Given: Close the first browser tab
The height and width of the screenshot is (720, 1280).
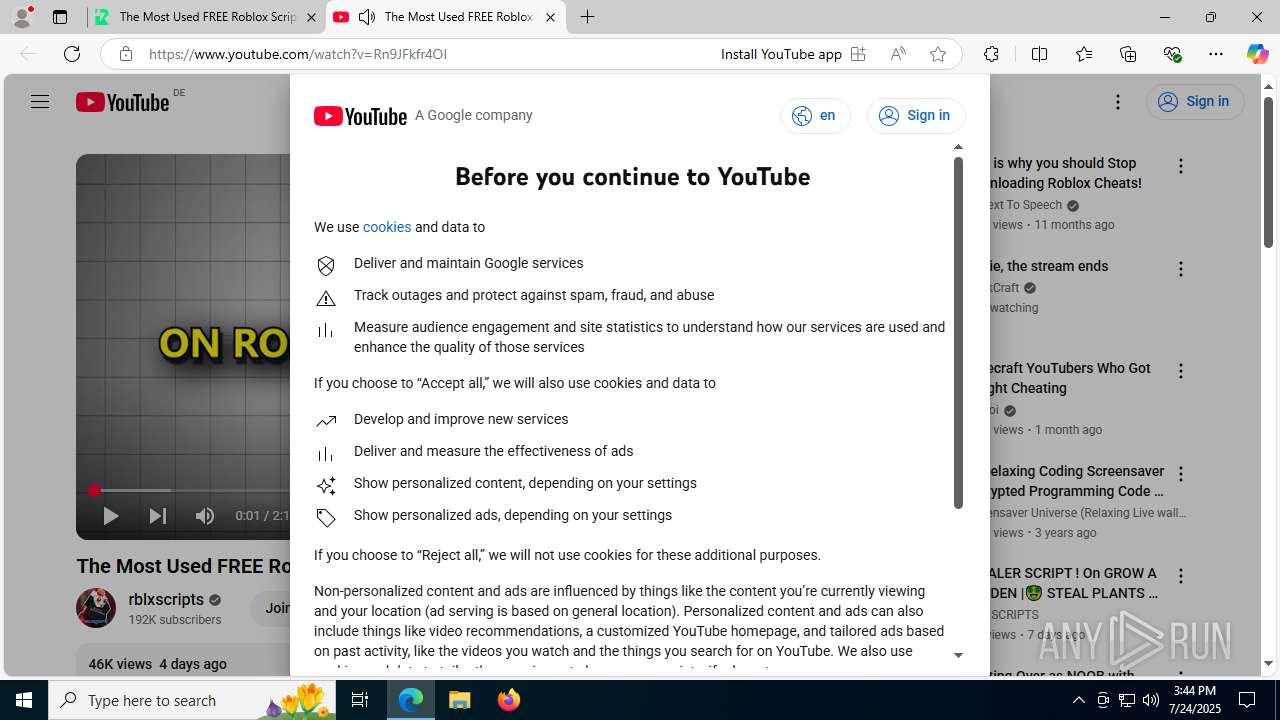Looking at the screenshot, I should (311, 17).
